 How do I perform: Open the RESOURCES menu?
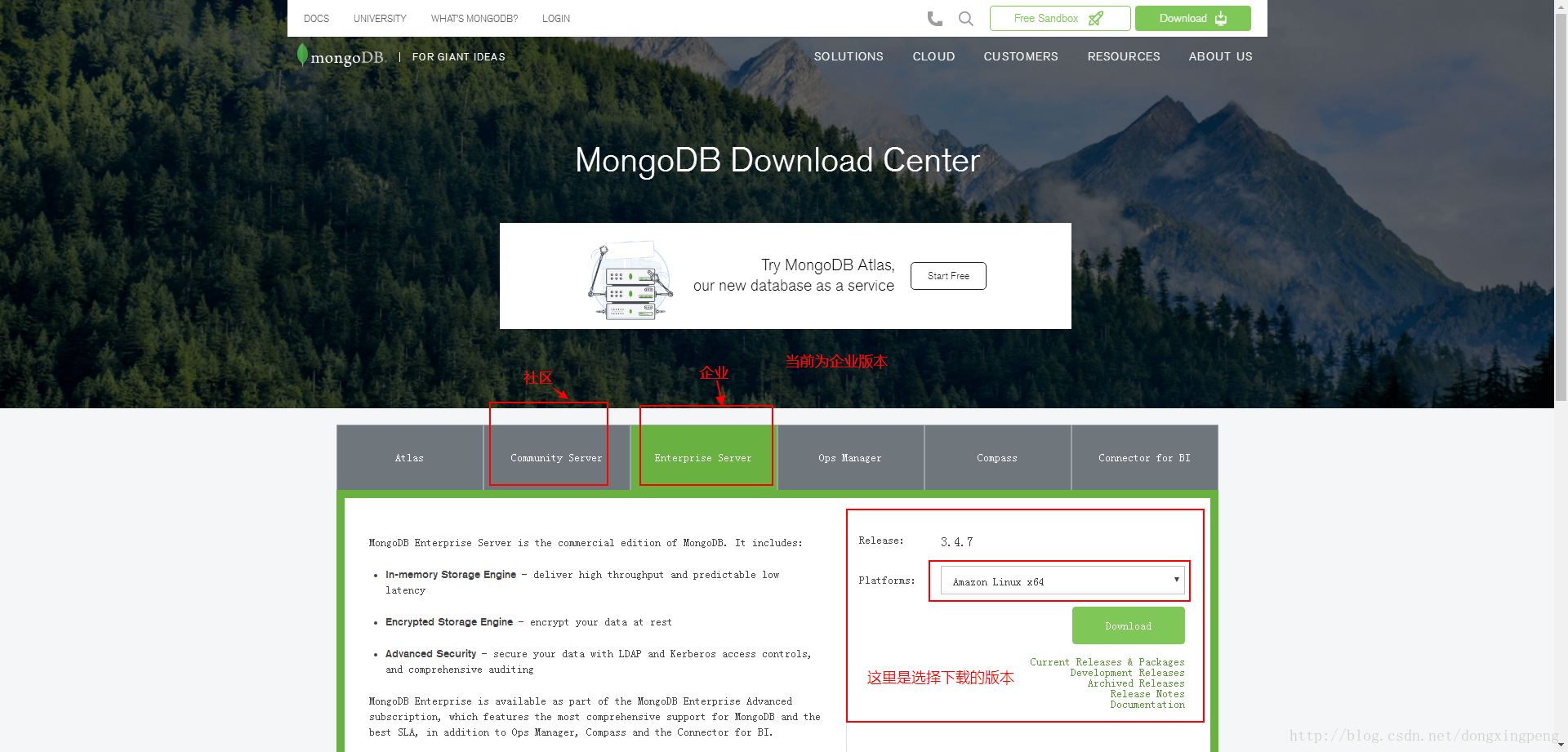1124,56
